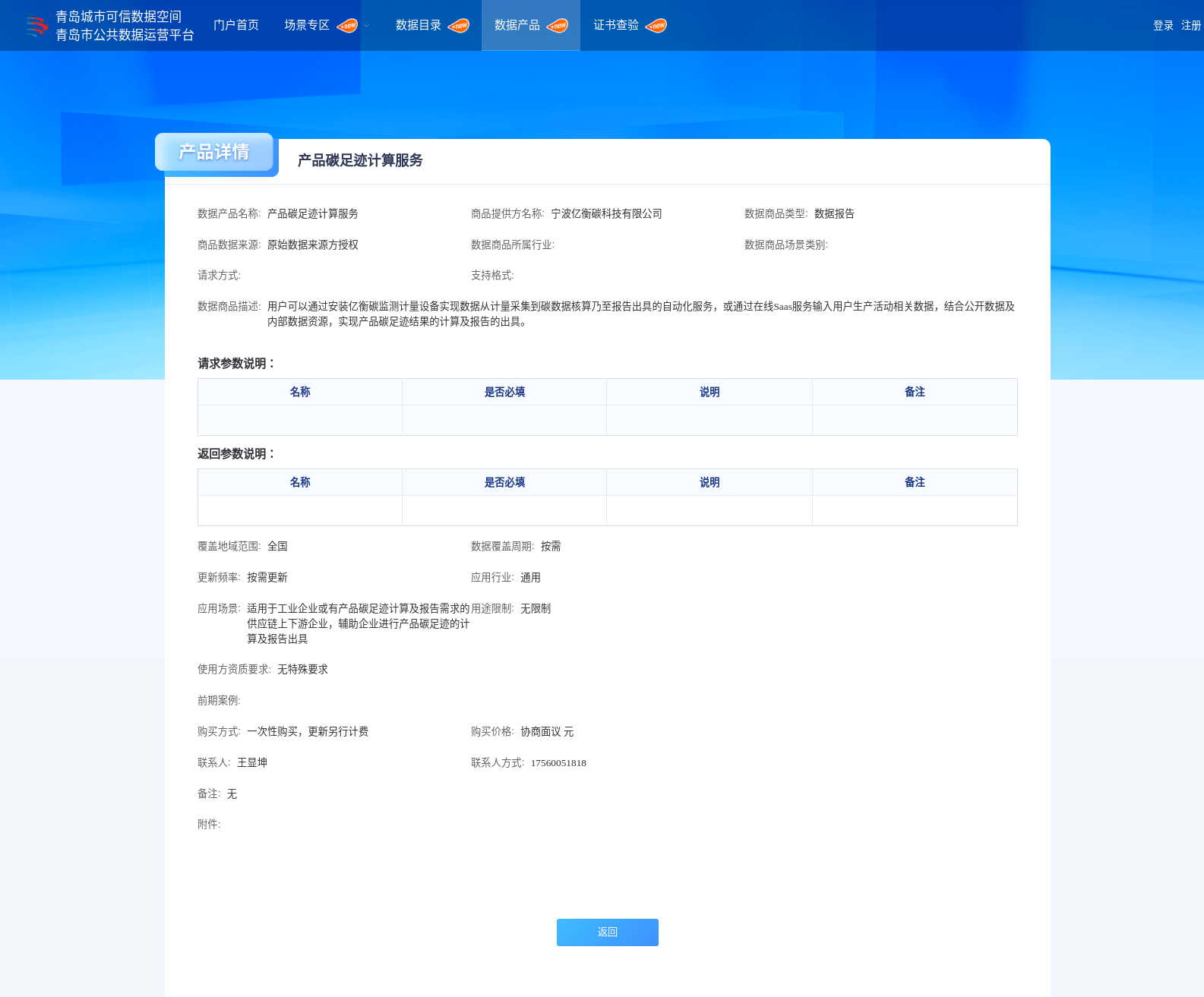Select the 产品详情 tab label
The height and width of the screenshot is (997, 1204).
(214, 153)
